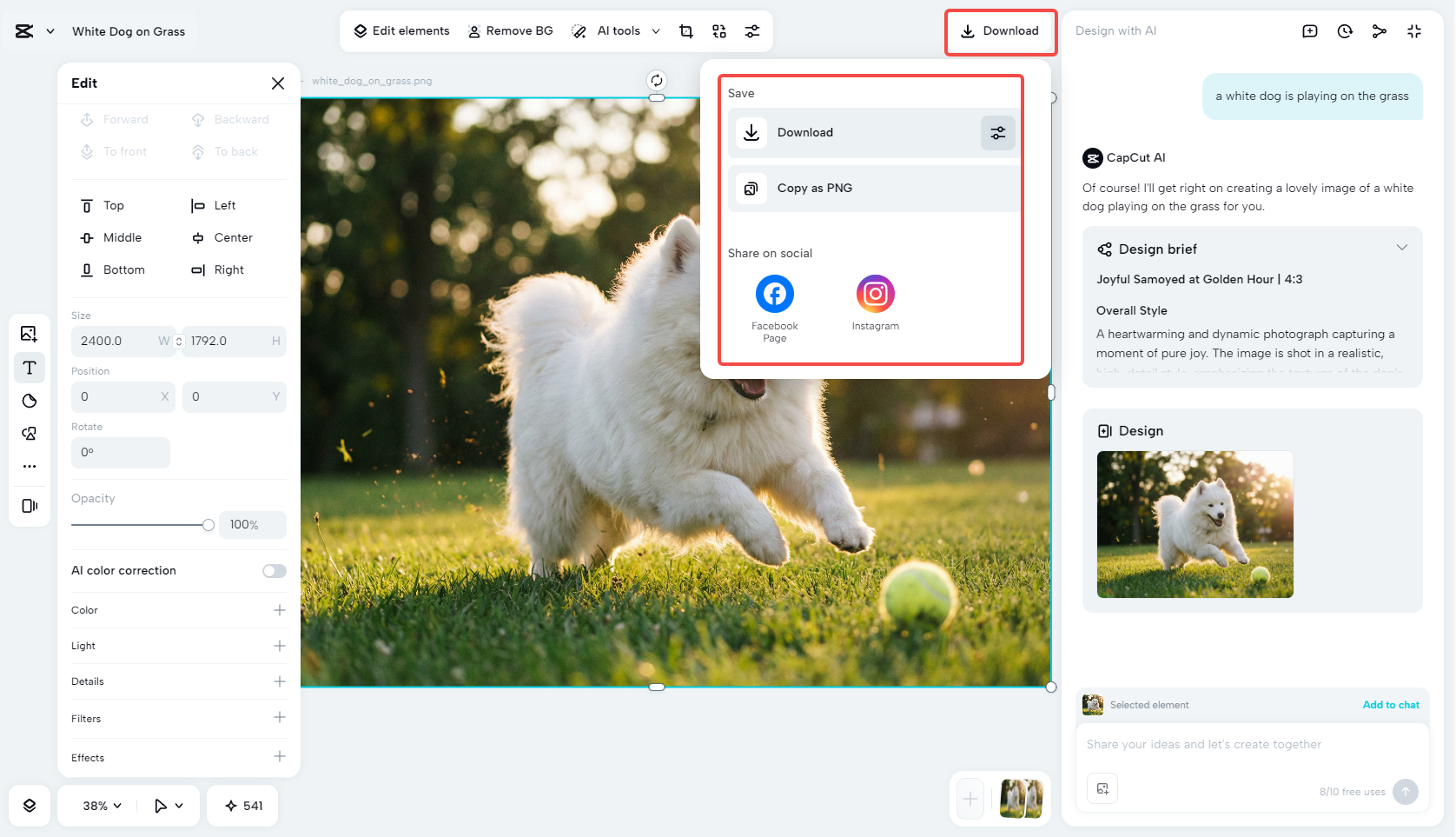
Task: Enable AI color correction toggle
Action: 275,571
